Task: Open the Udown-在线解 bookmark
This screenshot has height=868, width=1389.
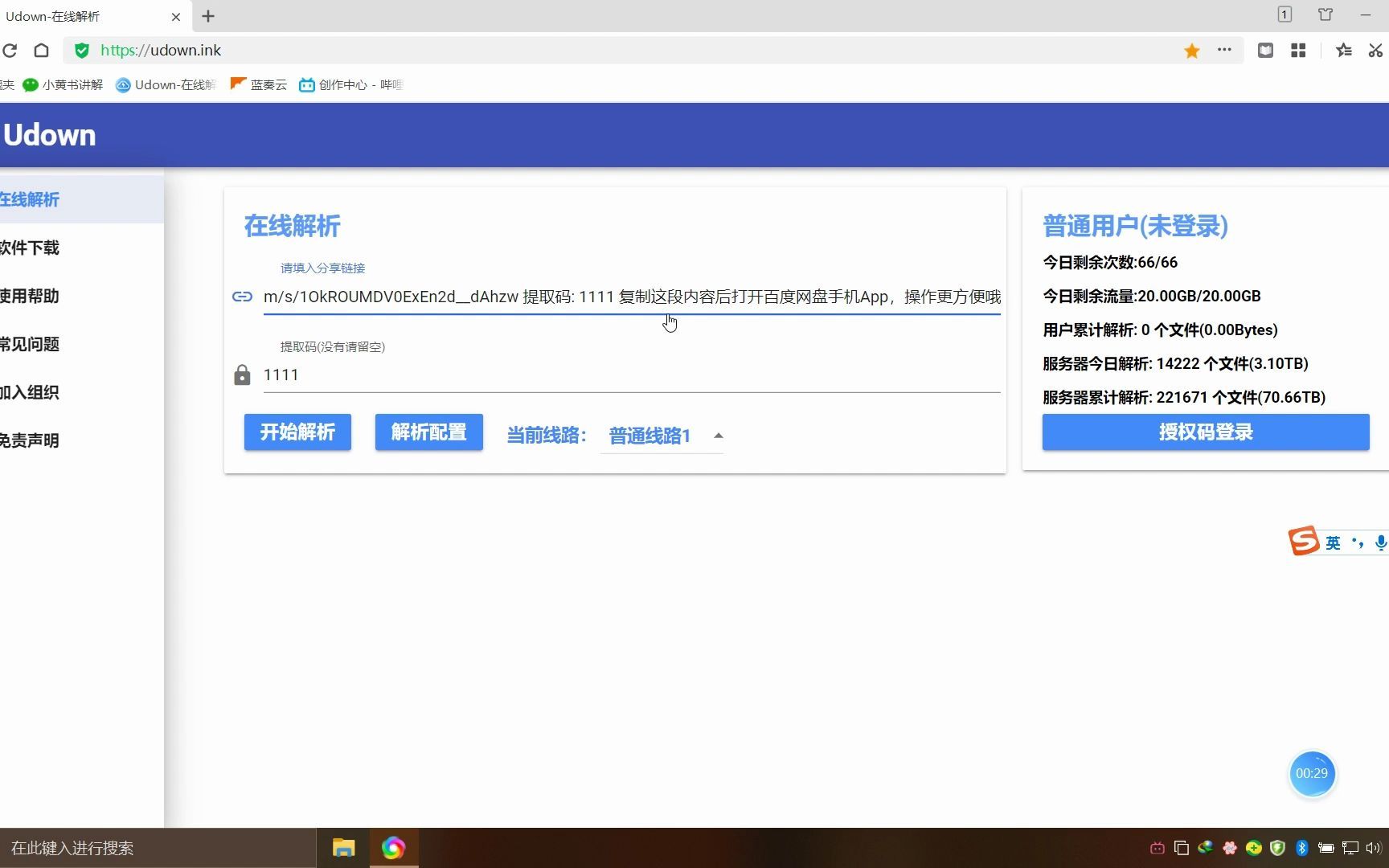Action: tap(166, 84)
